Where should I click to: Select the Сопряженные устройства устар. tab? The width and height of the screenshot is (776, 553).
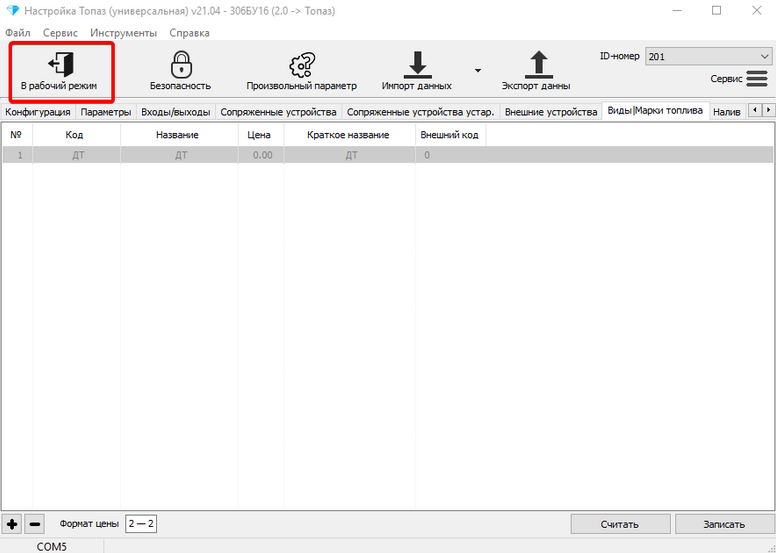coord(420,112)
